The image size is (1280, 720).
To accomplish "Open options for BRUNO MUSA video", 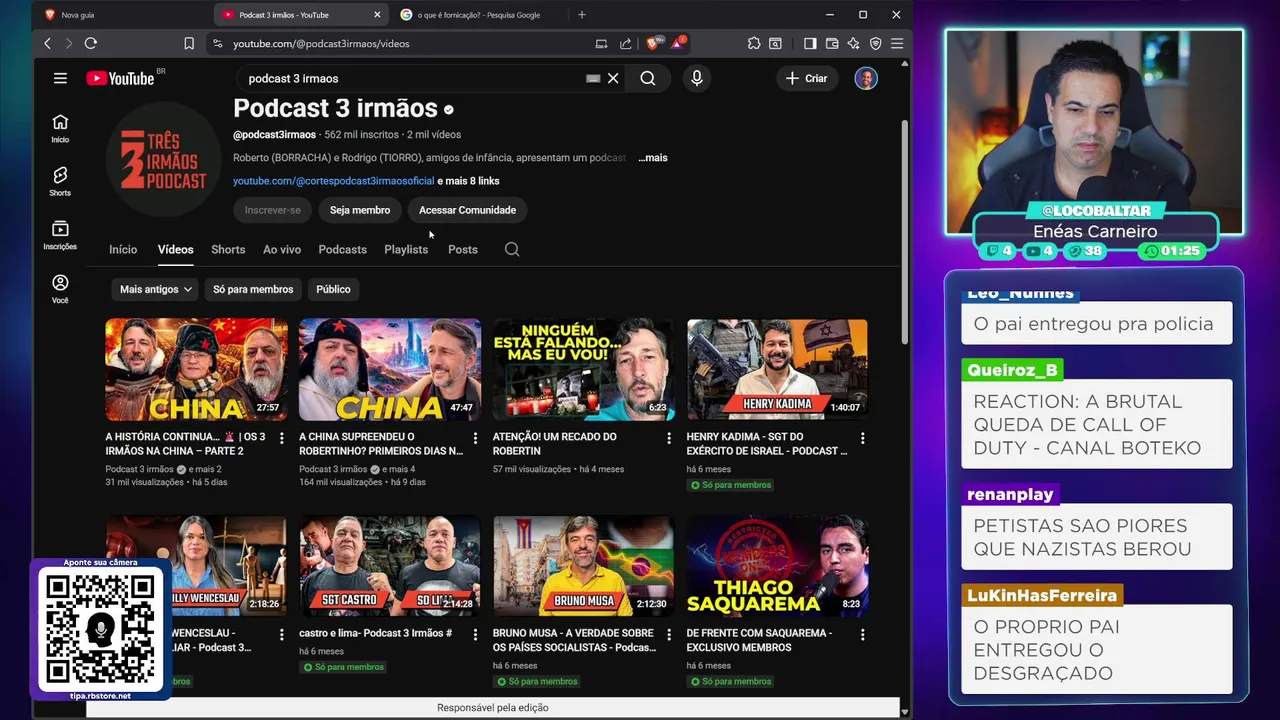I will tap(669, 634).
